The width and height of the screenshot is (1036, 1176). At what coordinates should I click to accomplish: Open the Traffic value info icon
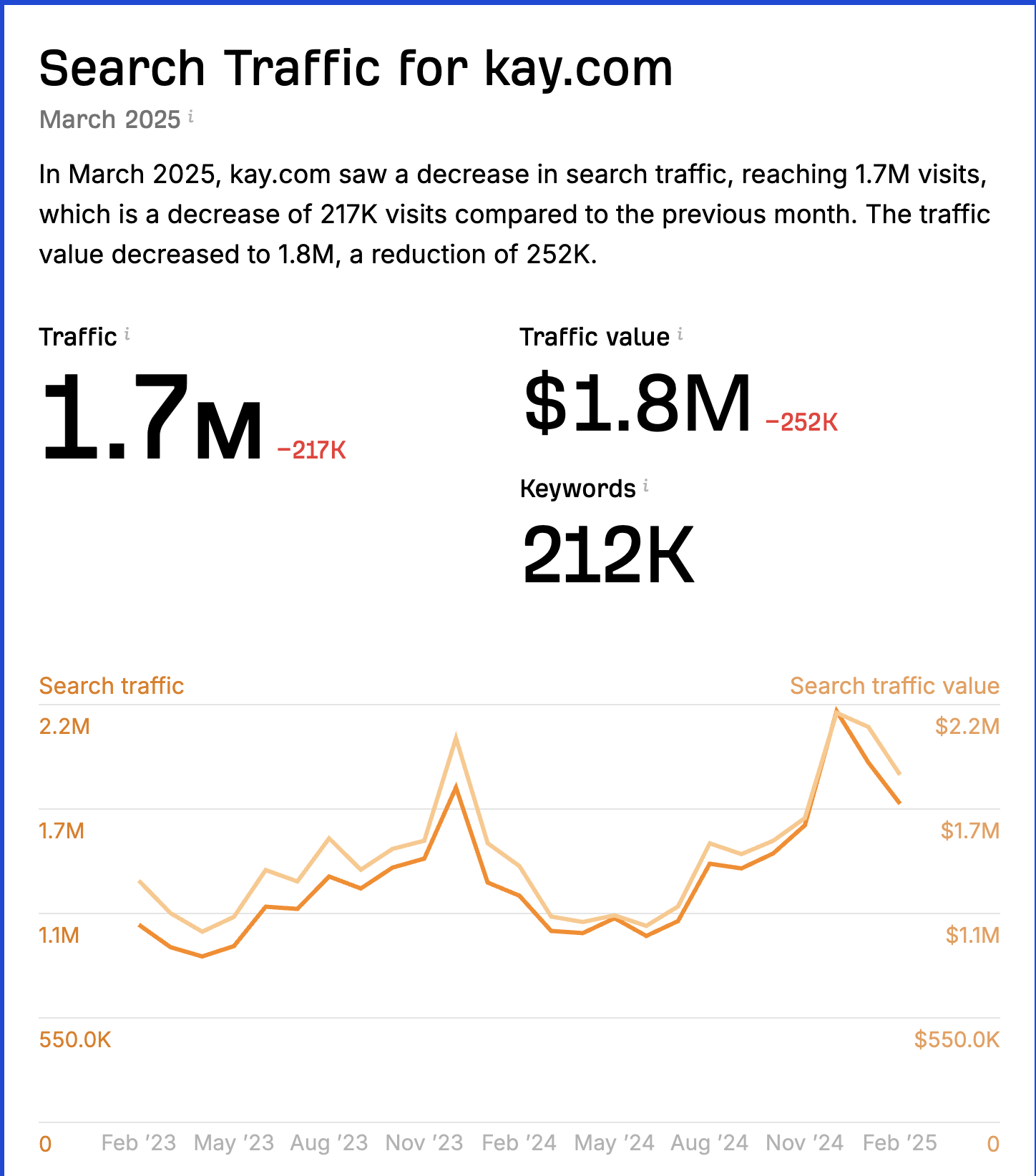[x=680, y=334]
